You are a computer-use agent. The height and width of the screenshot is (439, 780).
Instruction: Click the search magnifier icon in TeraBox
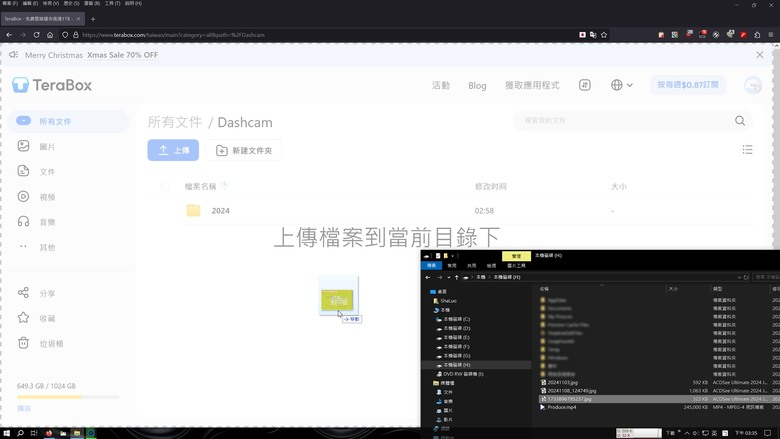point(740,120)
